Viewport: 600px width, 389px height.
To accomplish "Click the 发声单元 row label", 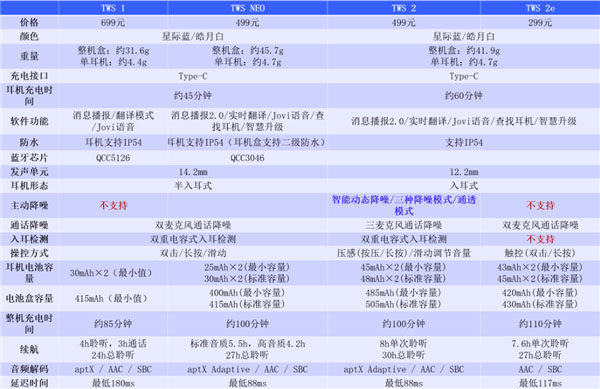I will click(29, 172).
